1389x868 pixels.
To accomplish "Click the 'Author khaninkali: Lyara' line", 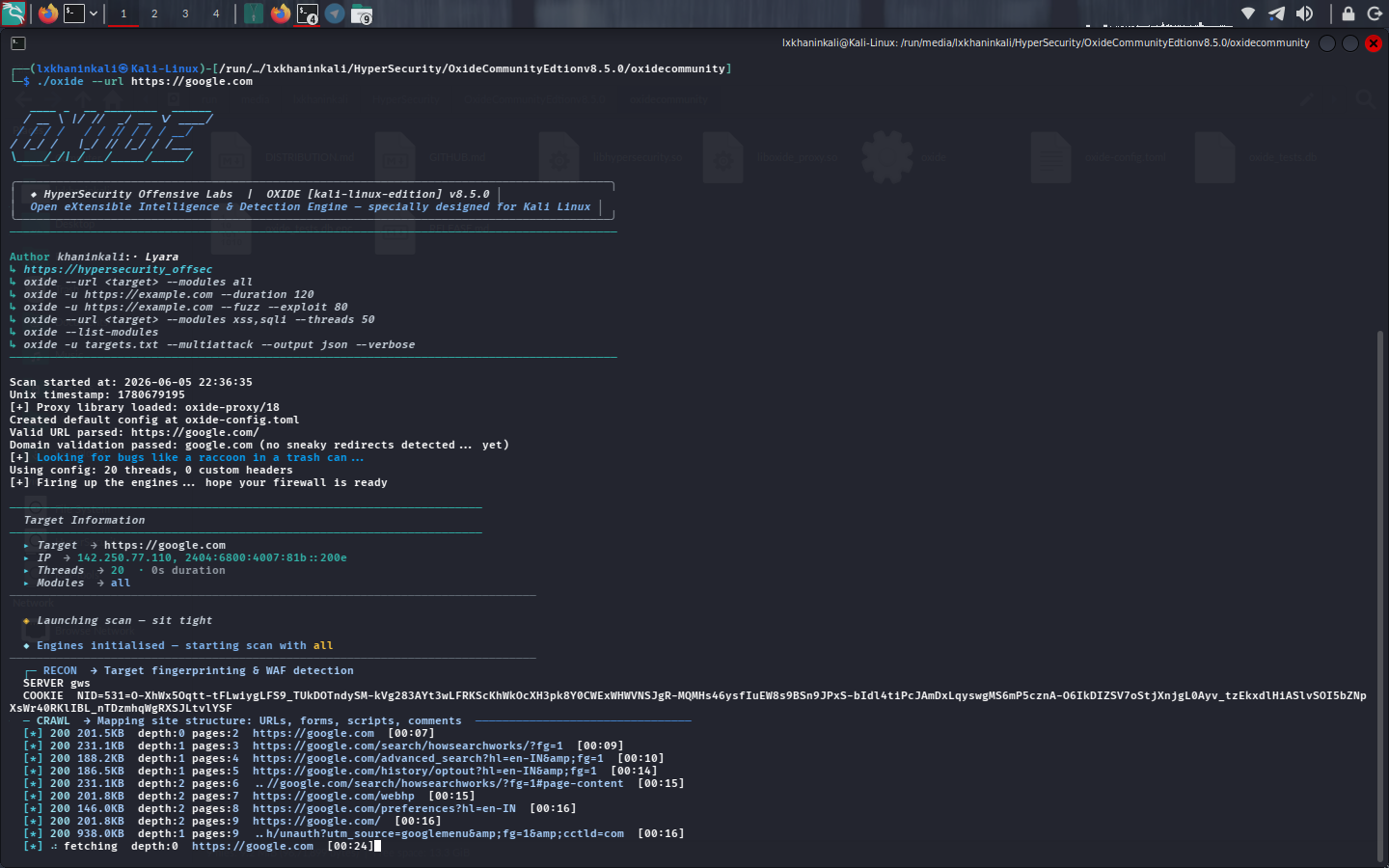I will pos(94,258).
